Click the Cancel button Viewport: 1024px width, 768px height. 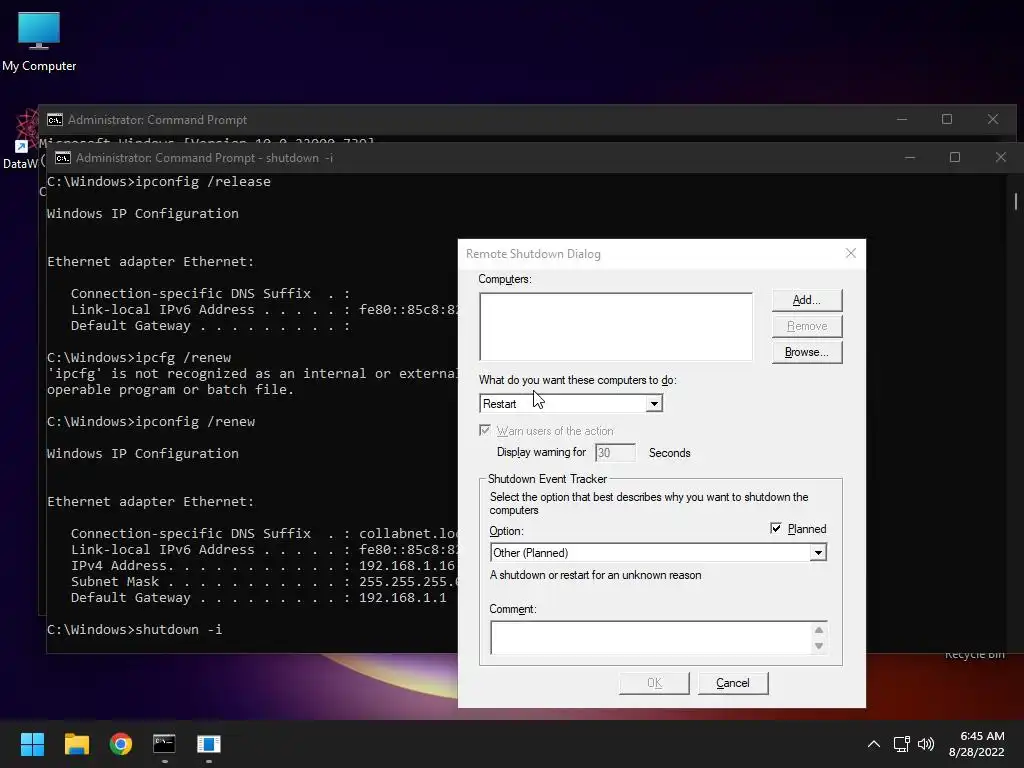coord(733,683)
